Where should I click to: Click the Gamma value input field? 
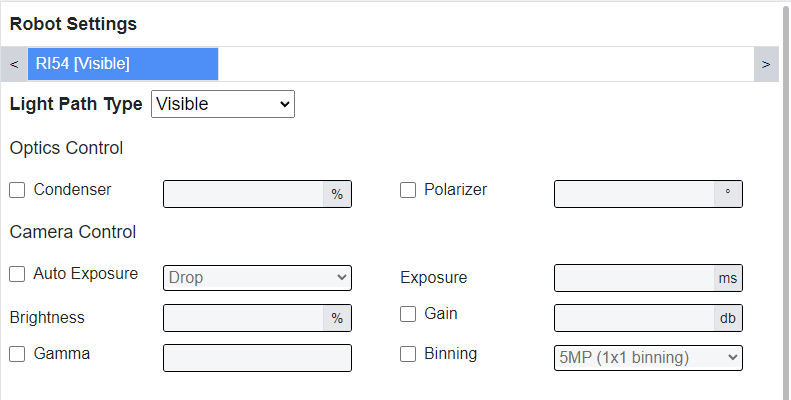257,358
